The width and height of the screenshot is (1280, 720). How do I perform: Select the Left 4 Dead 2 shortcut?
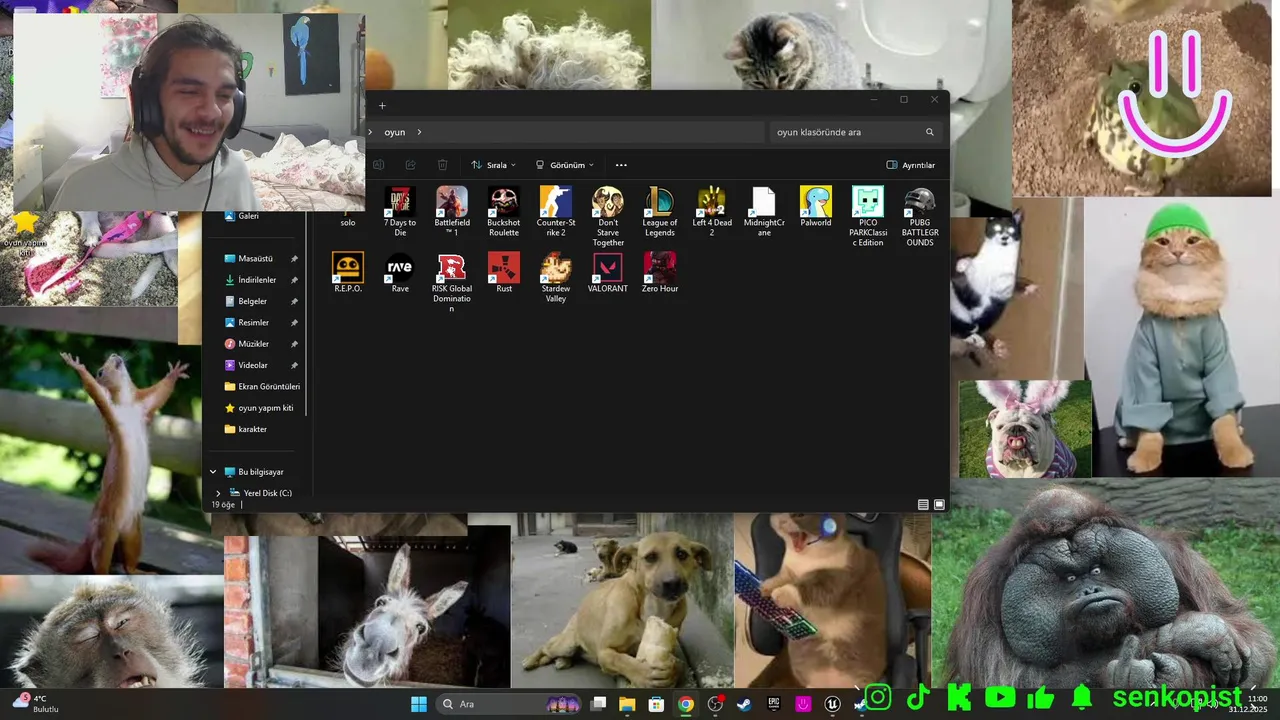tap(712, 211)
